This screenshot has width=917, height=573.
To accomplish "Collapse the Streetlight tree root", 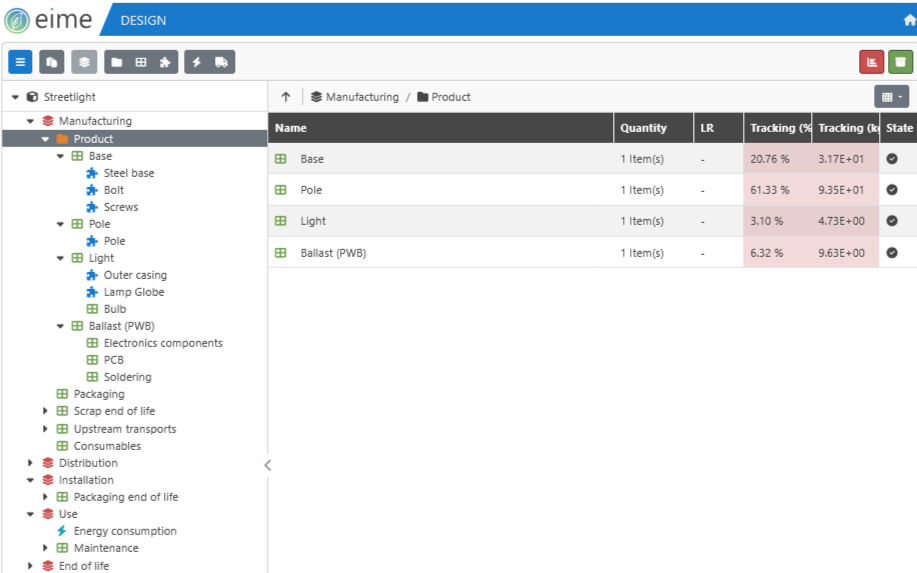I will pos(16,97).
